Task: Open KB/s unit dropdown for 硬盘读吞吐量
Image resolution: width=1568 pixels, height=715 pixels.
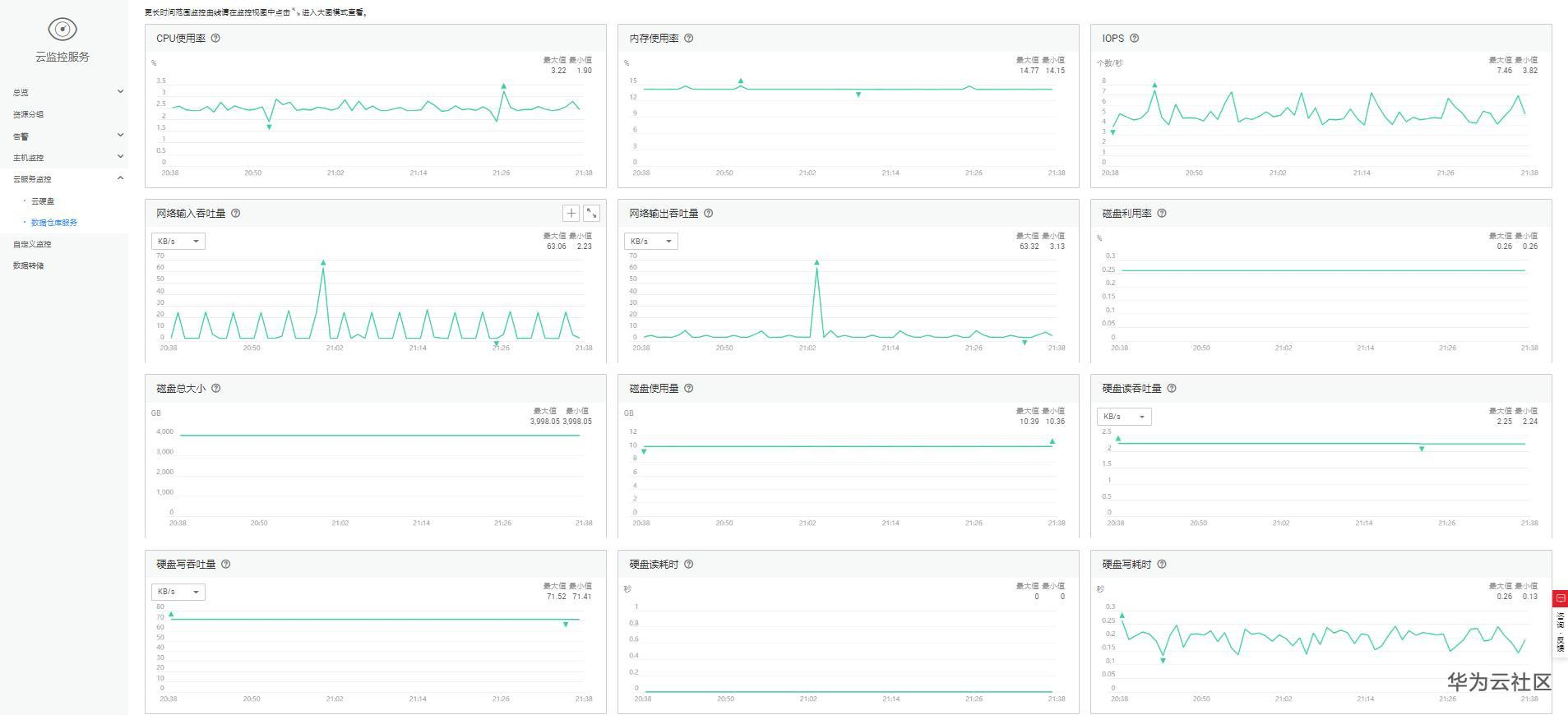Action: click(1124, 417)
